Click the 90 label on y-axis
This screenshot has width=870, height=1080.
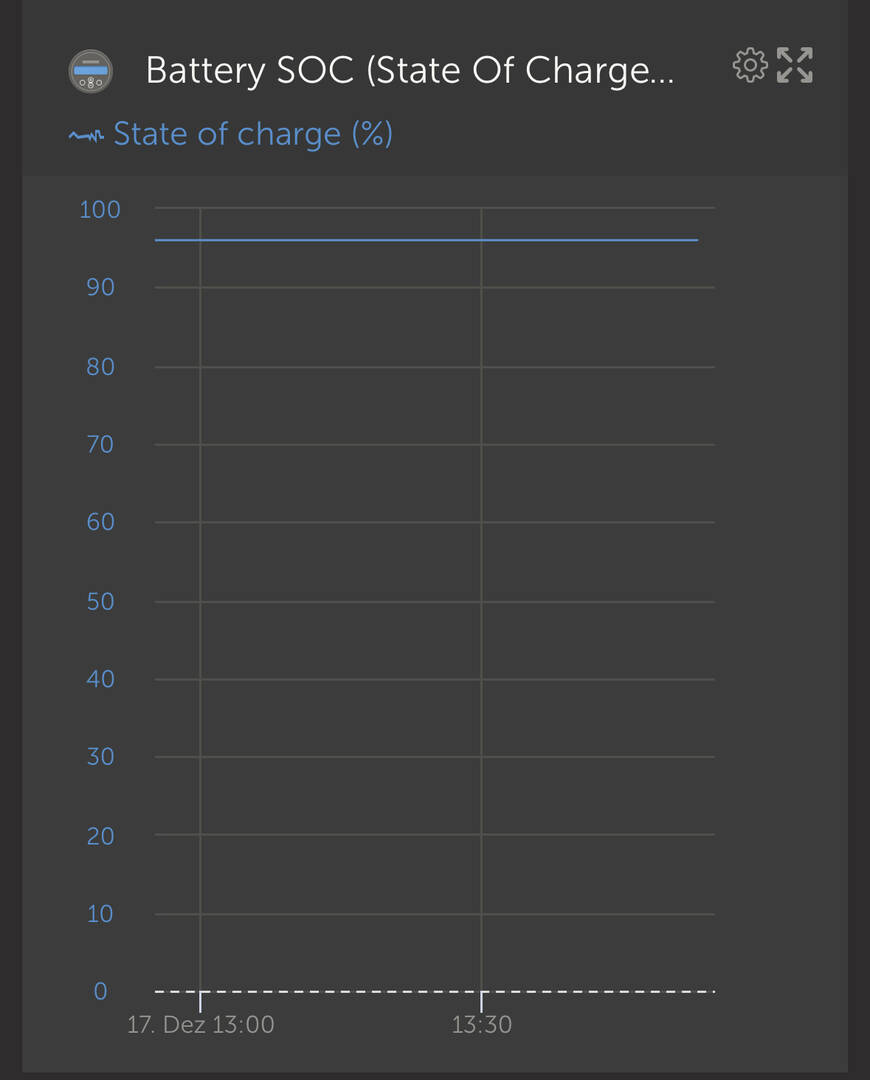pos(101,287)
